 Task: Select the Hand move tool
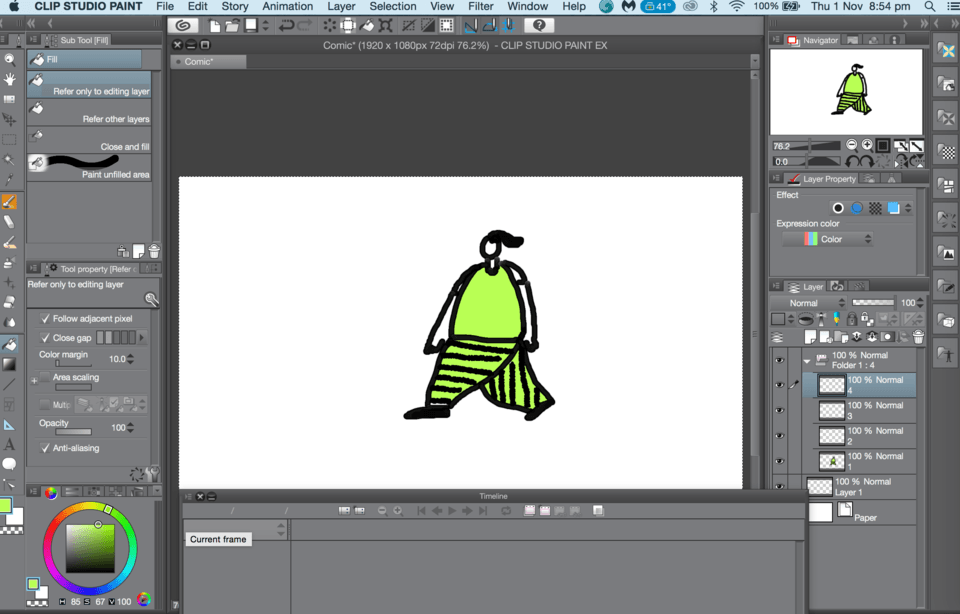(x=9, y=79)
